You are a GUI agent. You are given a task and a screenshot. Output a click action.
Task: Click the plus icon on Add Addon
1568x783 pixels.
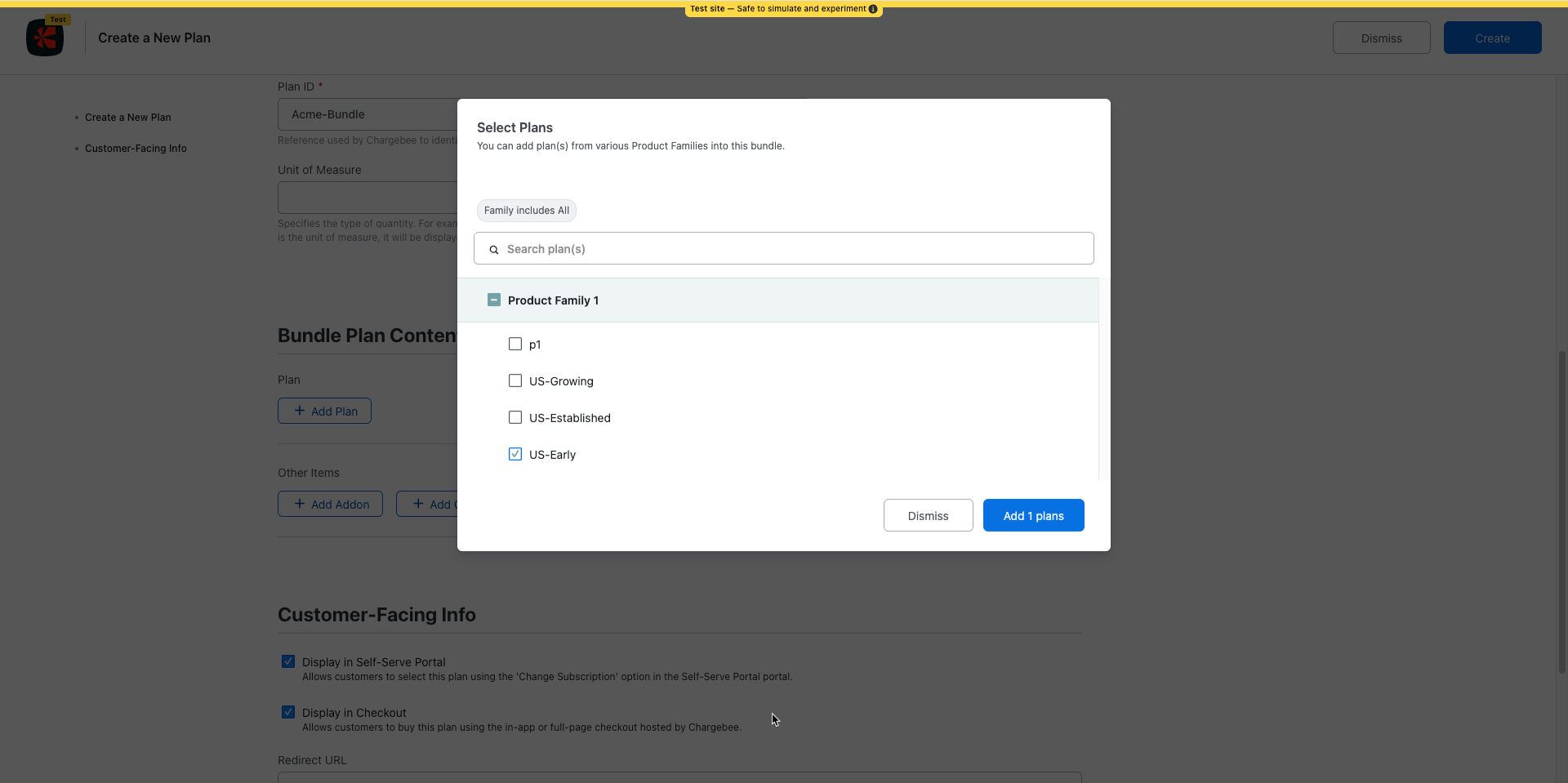pyautogui.click(x=300, y=505)
